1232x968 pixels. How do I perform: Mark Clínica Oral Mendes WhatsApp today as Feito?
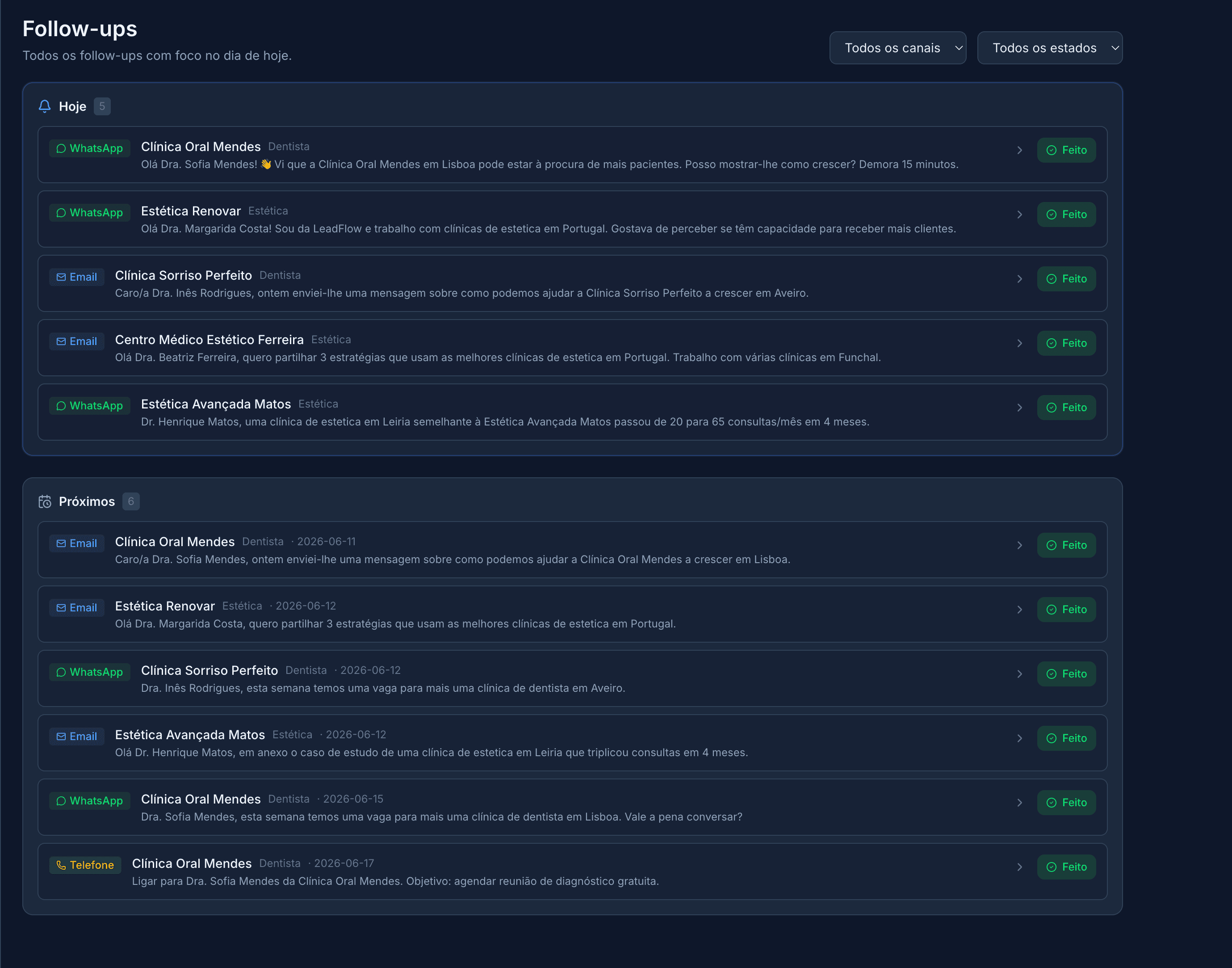[x=1066, y=150]
